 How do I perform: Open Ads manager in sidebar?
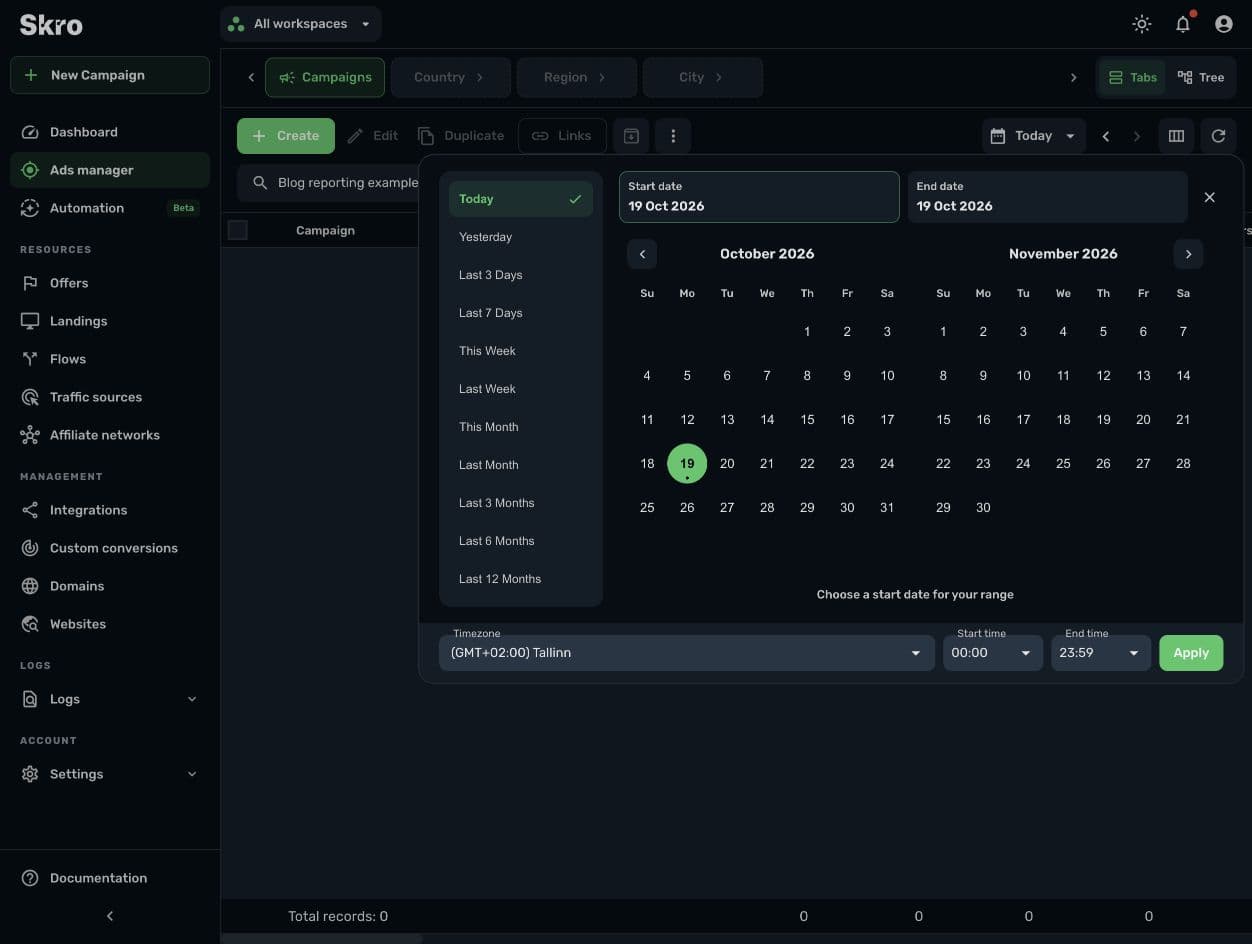[x=110, y=170]
